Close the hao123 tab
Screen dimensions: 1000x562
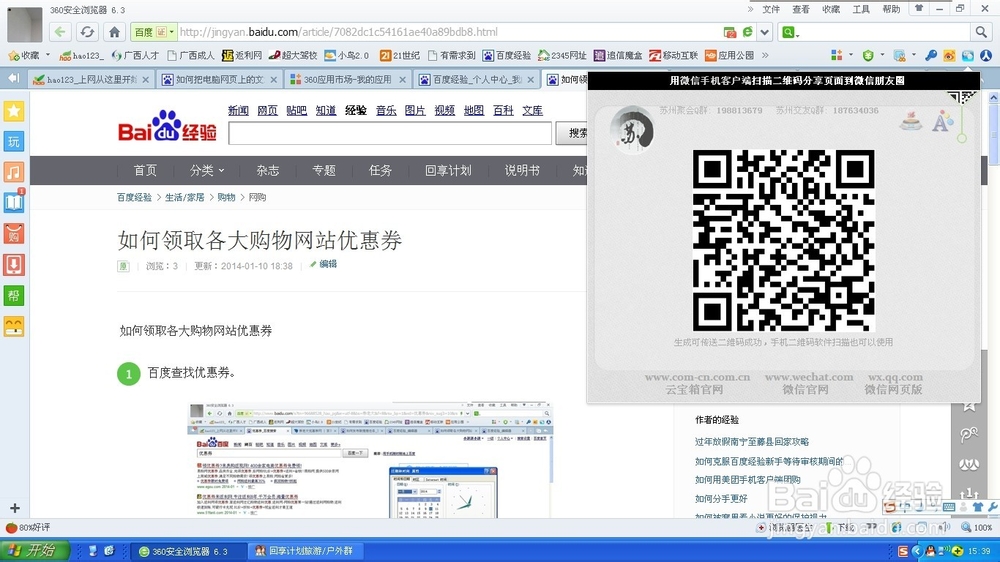(146, 80)
